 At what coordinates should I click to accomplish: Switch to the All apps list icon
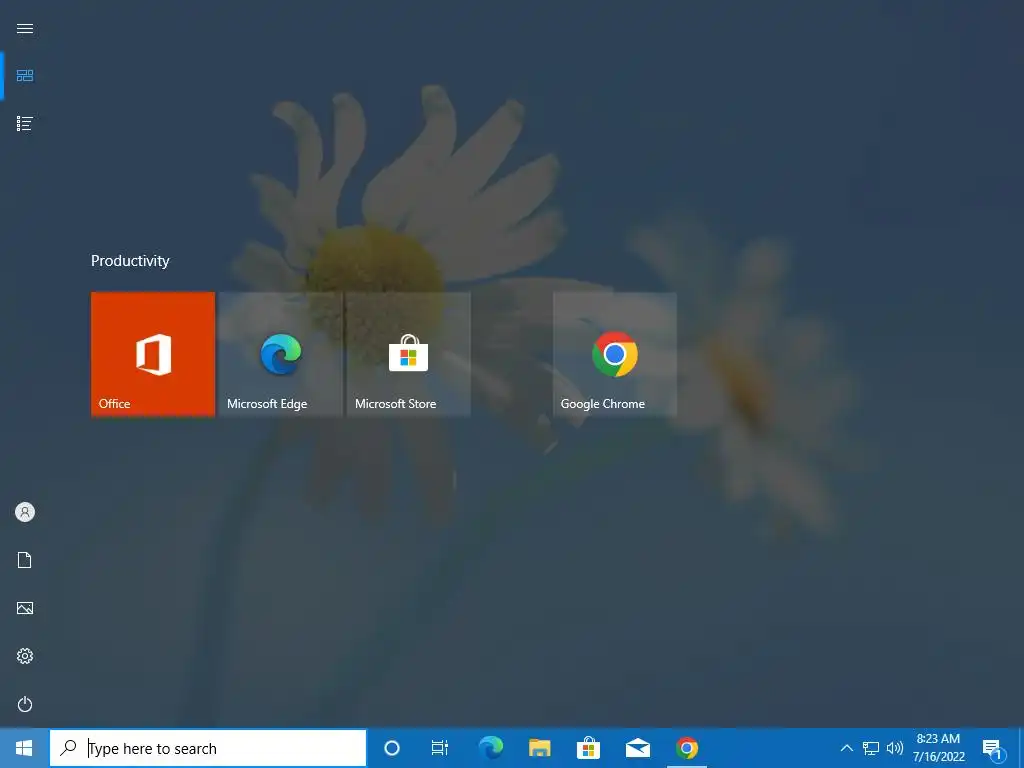25,123
